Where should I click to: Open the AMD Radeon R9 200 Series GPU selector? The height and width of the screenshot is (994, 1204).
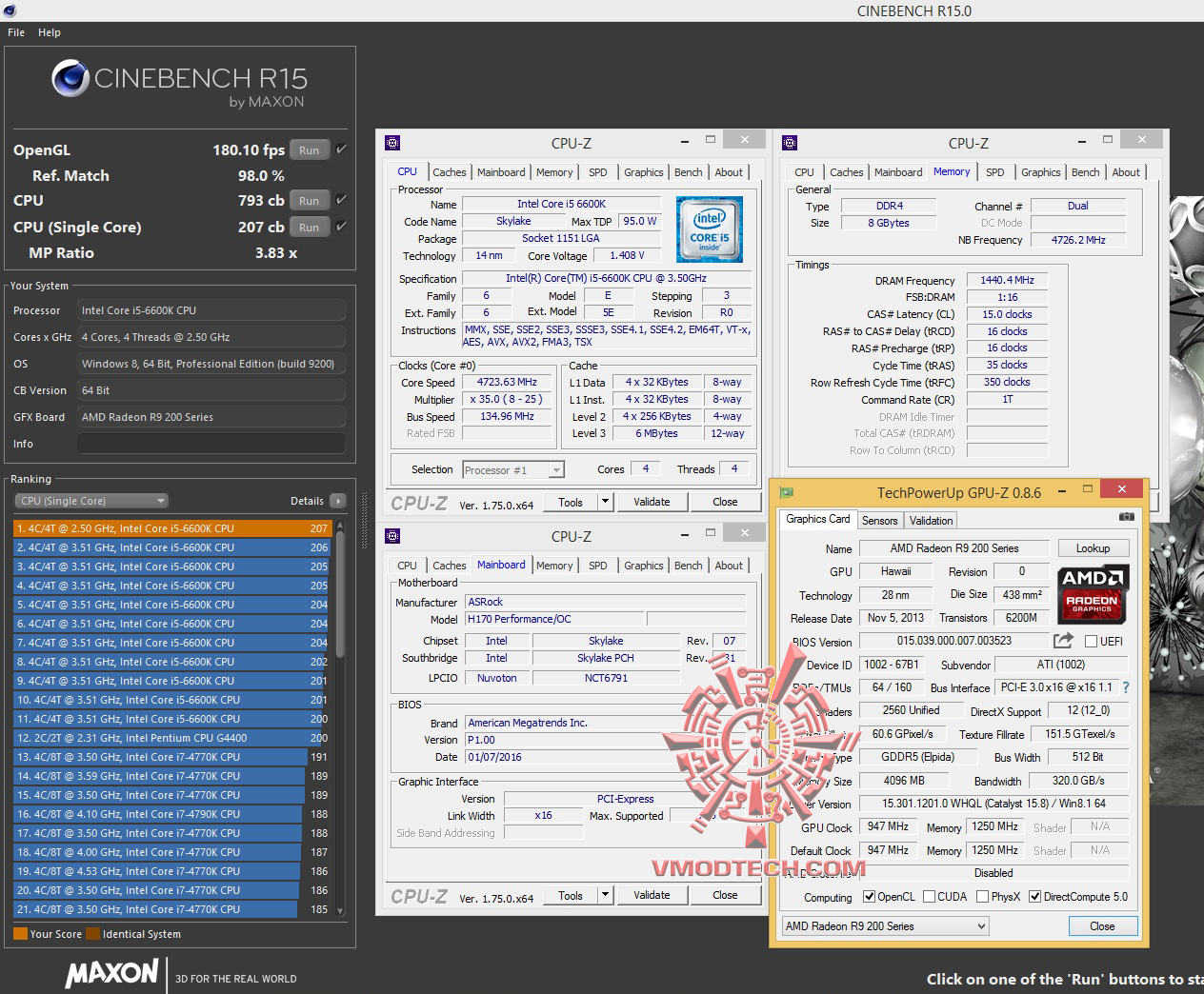pos(885,926)
